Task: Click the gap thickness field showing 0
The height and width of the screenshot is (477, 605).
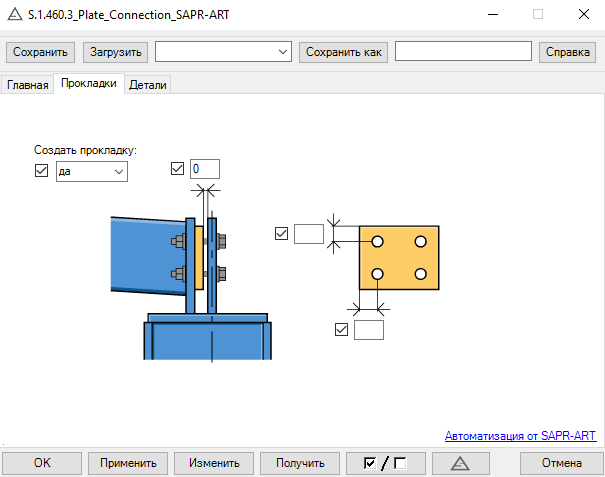Action: click(x=204, y=169)
